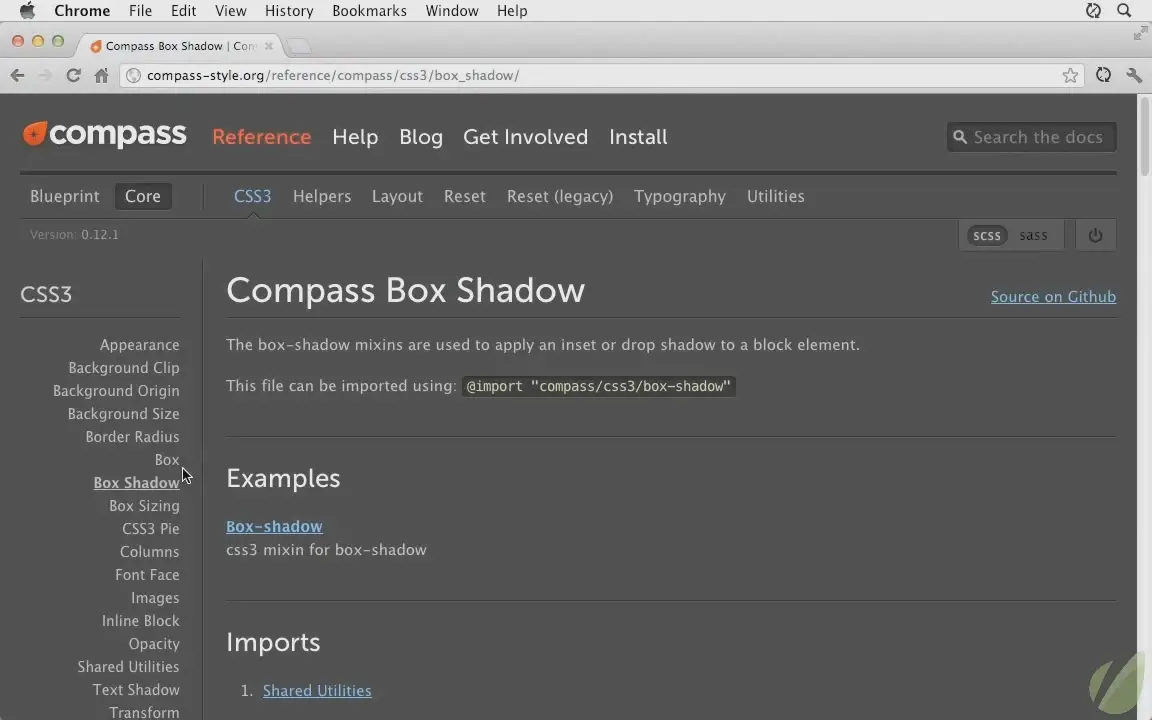Open the View menu
This screenshot has height=720, width=1152.
pyautogui.click(x=231, y=11)
